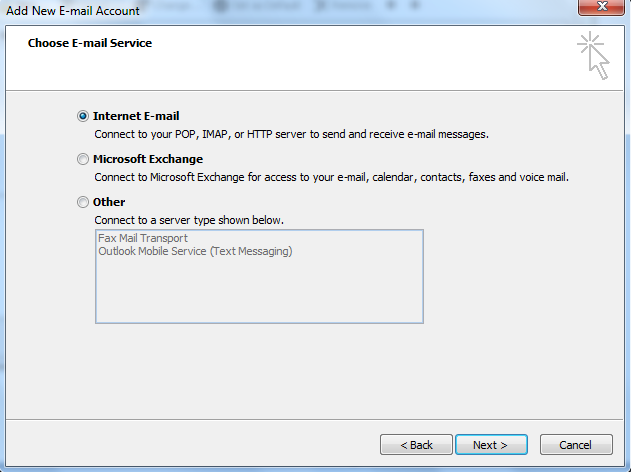Pick Outlook Mobile Service (Text Messaging) entry
Screen dimensions: 631x472
click(195, 252)
